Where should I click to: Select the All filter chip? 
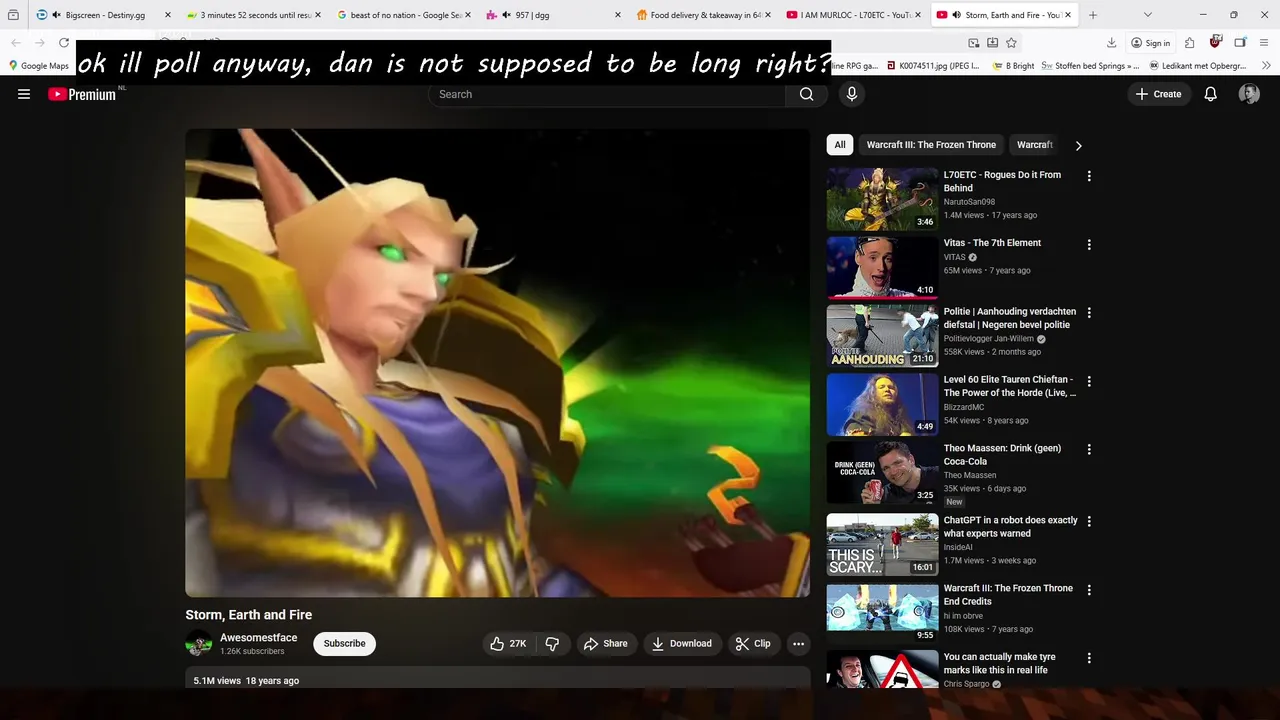tap(840, 145)
